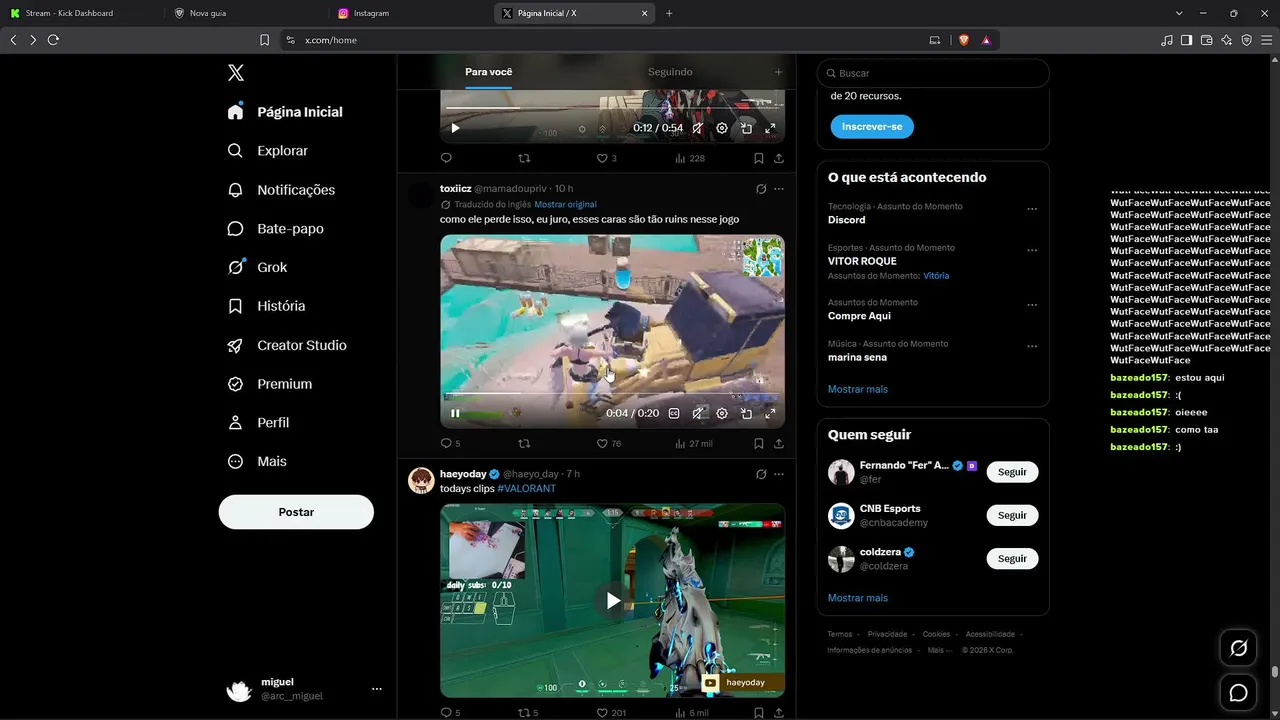Viewport: 1280px width, 720px height.
Task: Enable picture-in-picture on toxiicz video
Action: coord(746,413)
